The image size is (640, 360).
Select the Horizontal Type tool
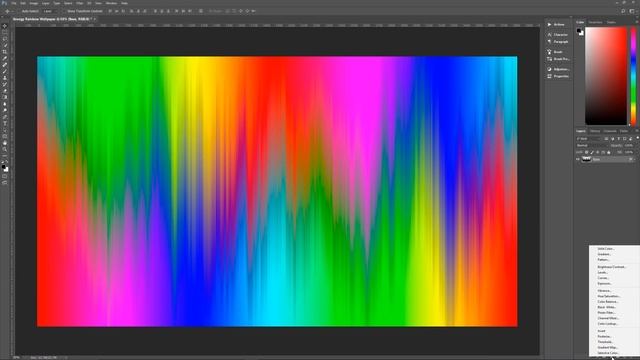(x=5, y=123)
